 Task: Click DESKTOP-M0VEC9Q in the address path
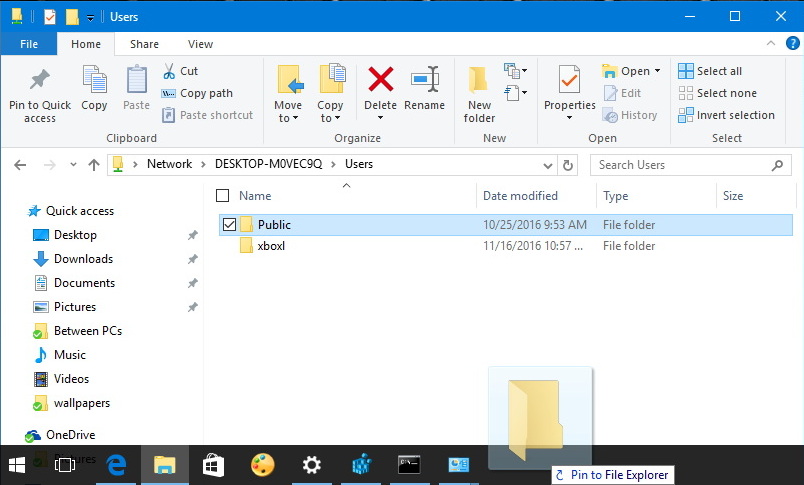pyautogui.click(x=268, y=164)
